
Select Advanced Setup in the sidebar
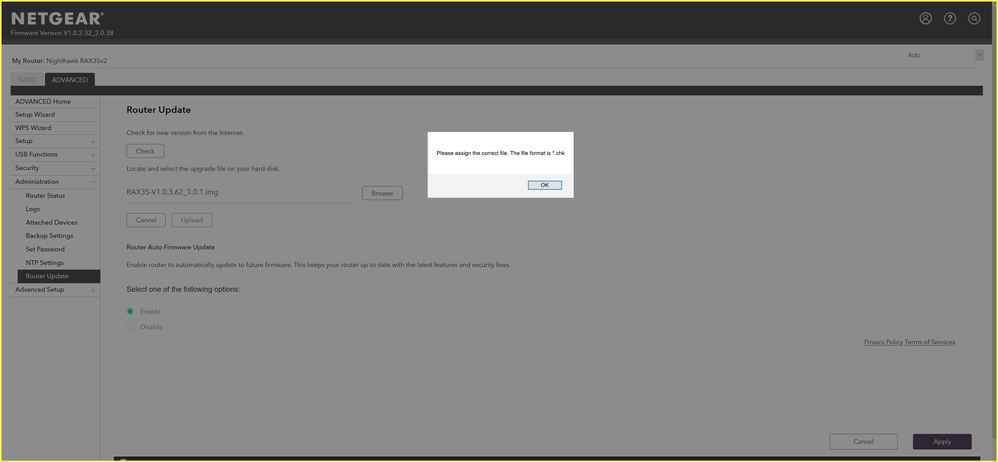pos(39,290)
